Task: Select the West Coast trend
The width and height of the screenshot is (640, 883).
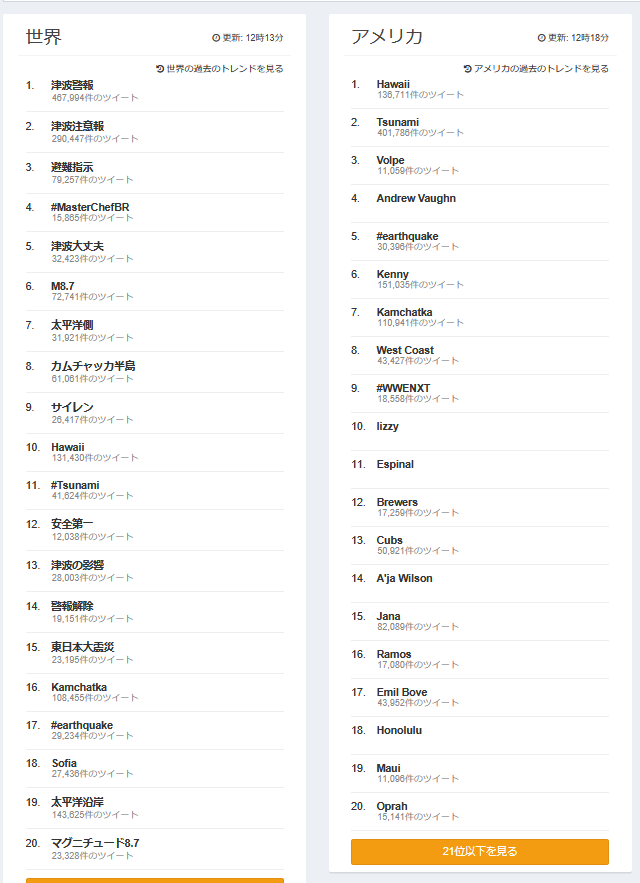Action: [405, 350]
